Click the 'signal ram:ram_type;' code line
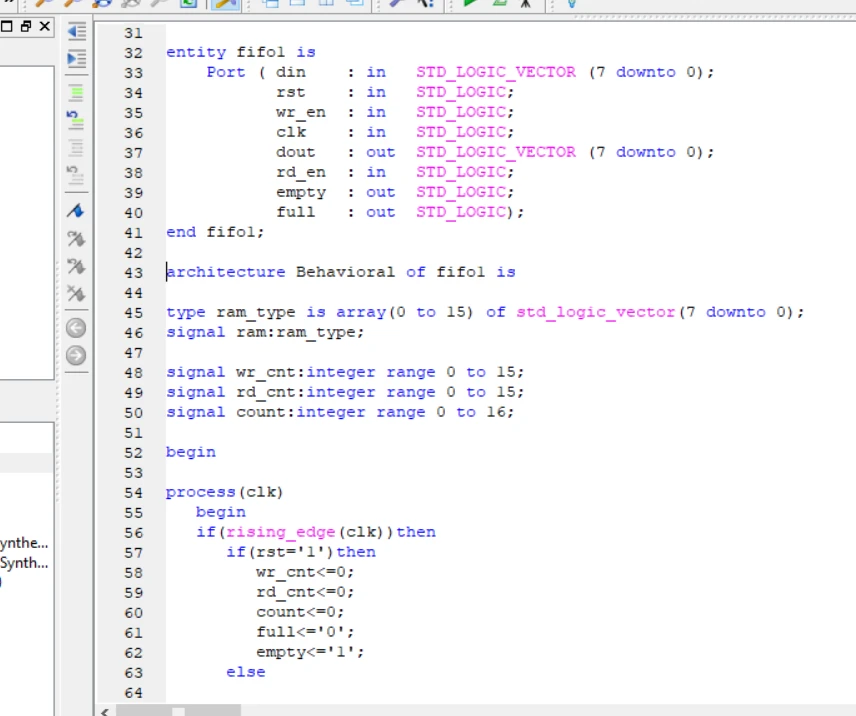 (265, 332)
